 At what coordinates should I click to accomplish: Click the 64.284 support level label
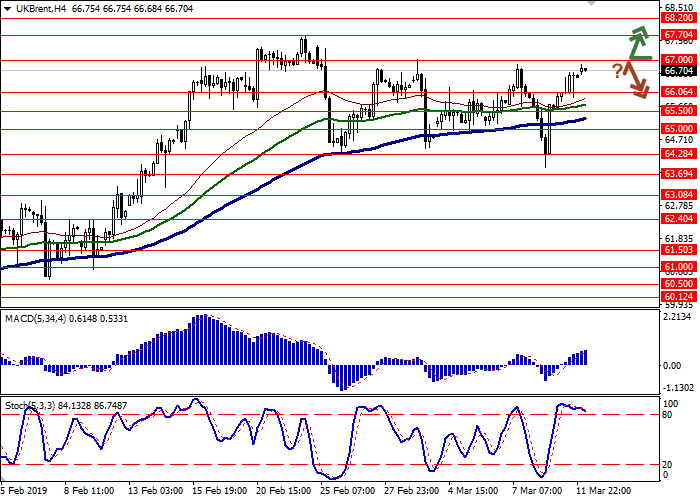[678, 154]
